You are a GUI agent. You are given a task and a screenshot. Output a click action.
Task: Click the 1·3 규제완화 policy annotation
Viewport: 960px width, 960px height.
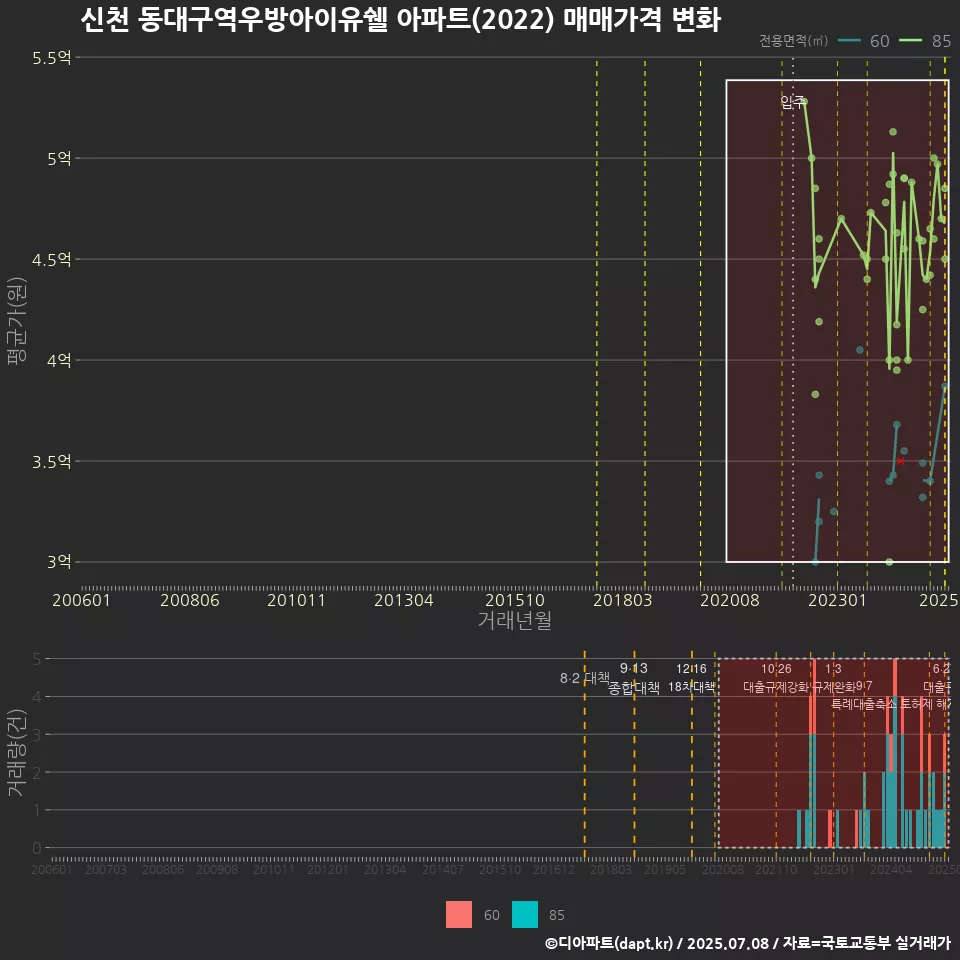click(833, 678)
